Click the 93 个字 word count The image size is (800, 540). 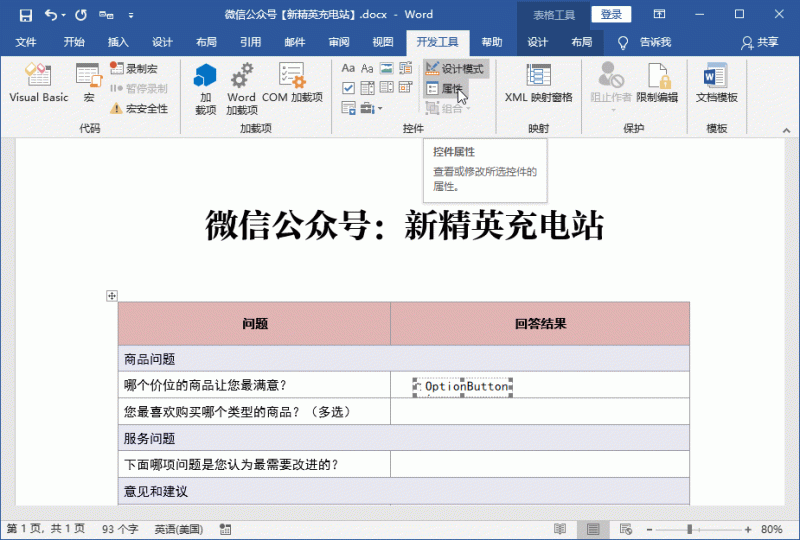pyautogui.click(x=120, y=529)
